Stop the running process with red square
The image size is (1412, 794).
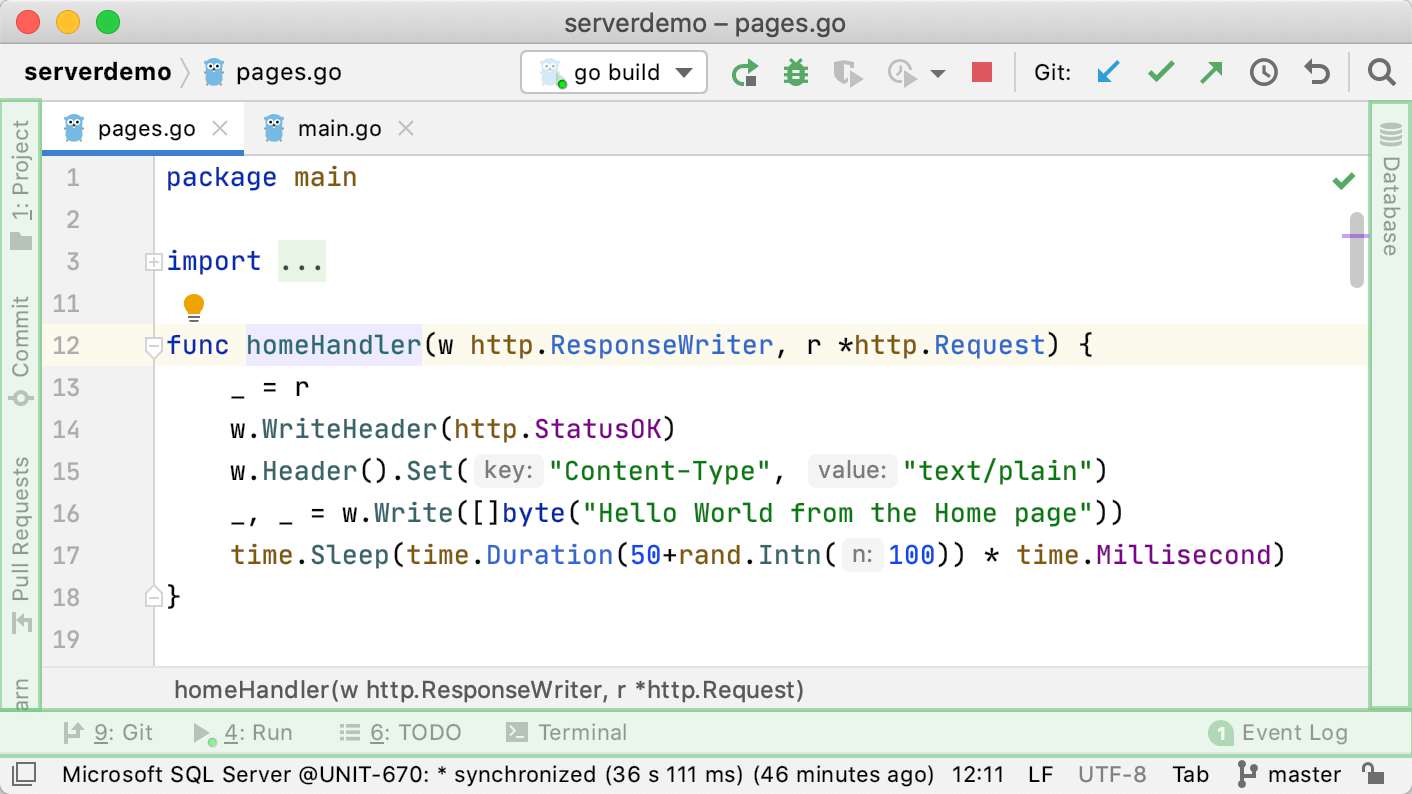[982, 73]
